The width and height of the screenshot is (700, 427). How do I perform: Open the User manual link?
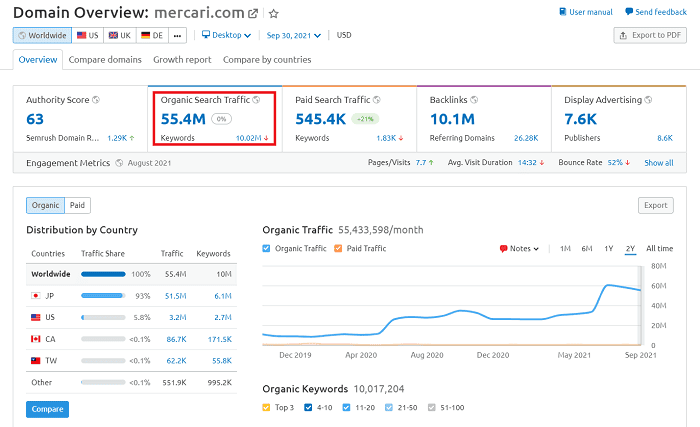coord(586,12)
